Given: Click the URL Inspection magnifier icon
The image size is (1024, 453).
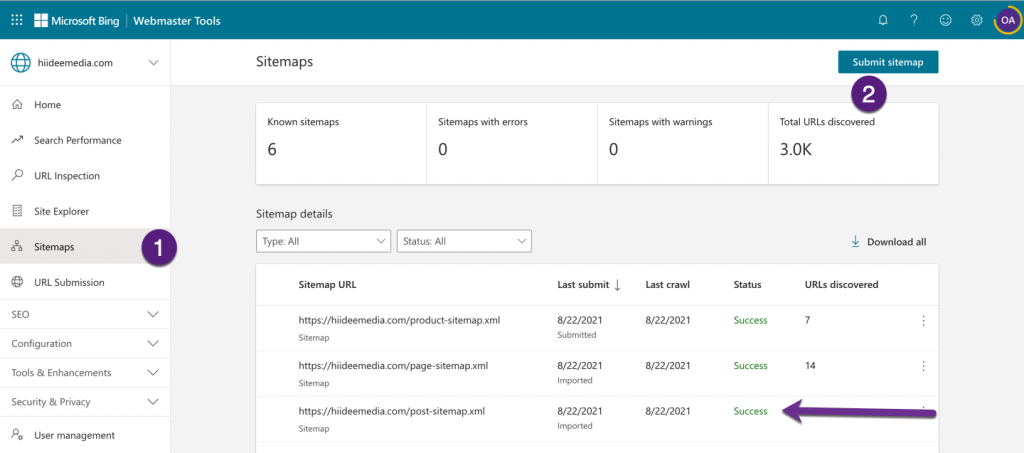Looking at the screenshot, I should tap(18, 176).
